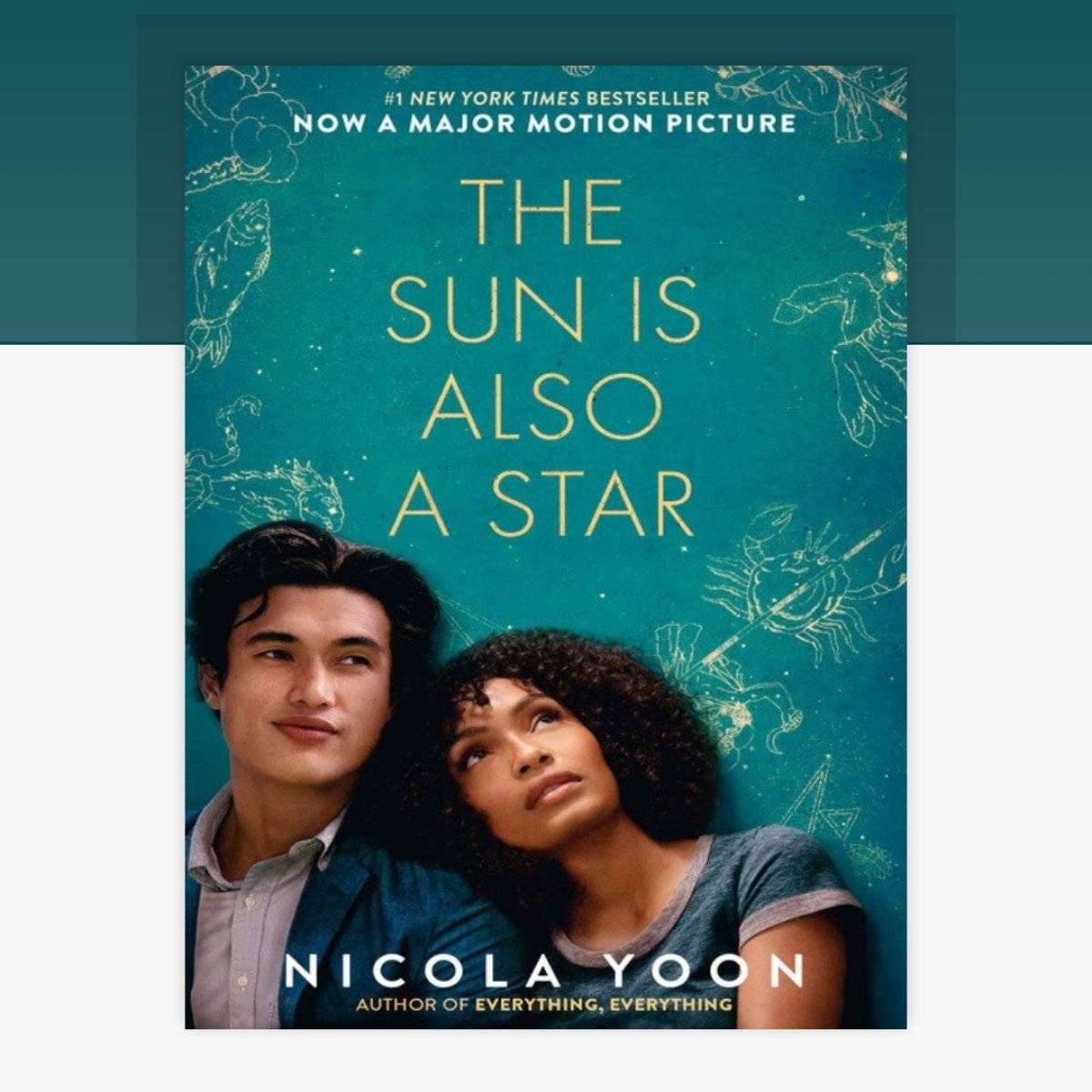This screenshot has width=1092, height=1092.
Task: Click 'Now a Major Motion Picture' banner text
Action: pos(545,124)
